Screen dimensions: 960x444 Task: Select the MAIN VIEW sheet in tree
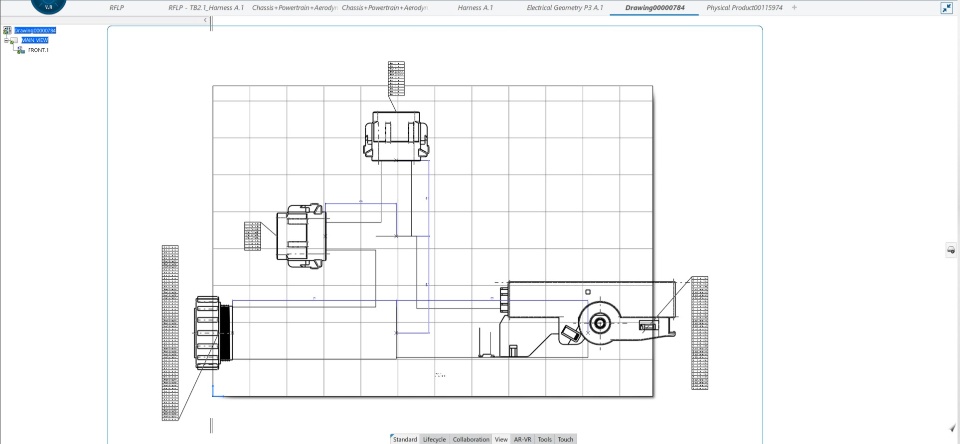(x=34, y=40)
